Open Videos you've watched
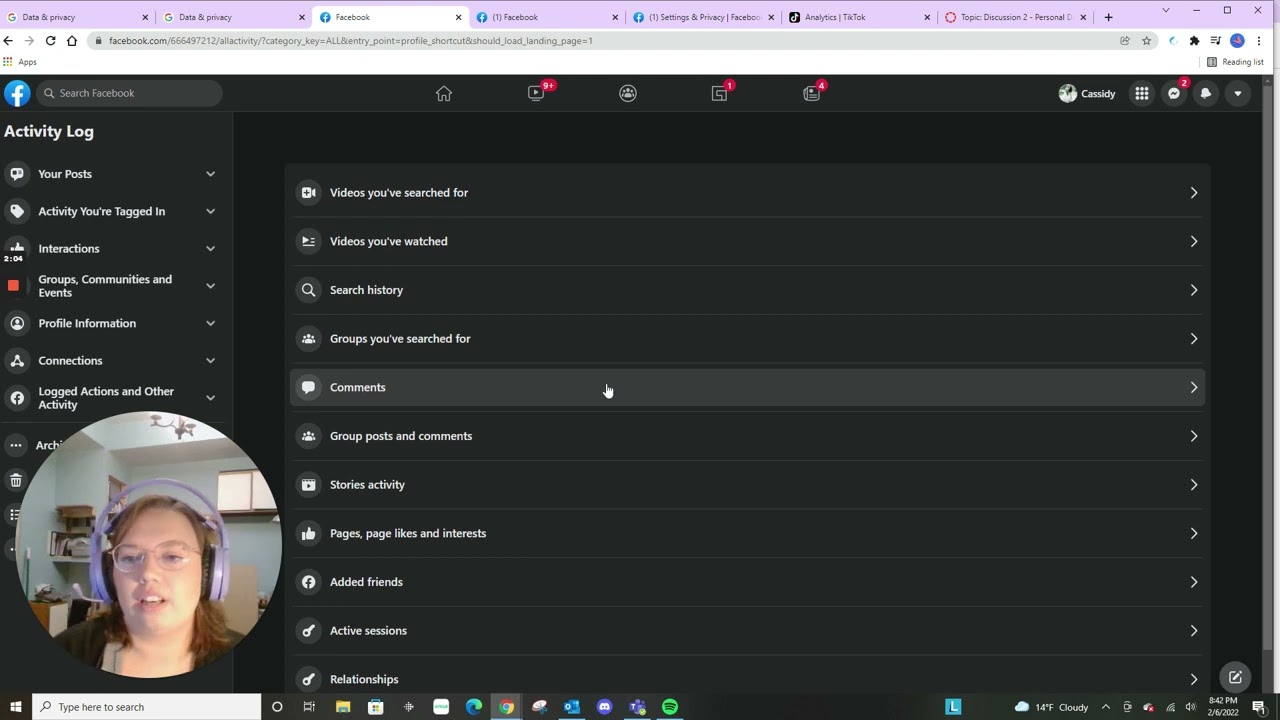 coord(747,241)
